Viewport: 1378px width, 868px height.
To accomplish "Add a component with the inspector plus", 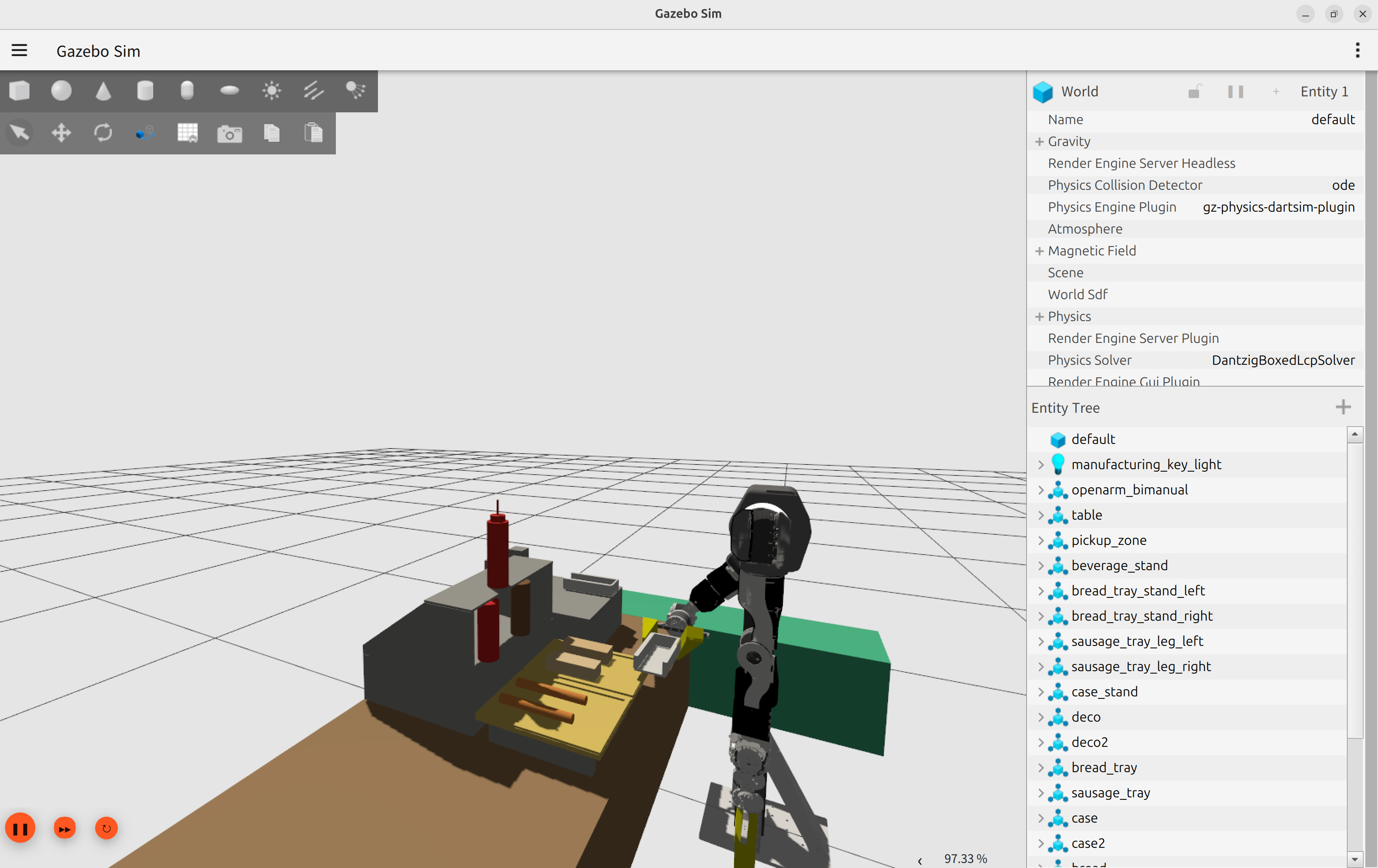I will coord(1276,92).
